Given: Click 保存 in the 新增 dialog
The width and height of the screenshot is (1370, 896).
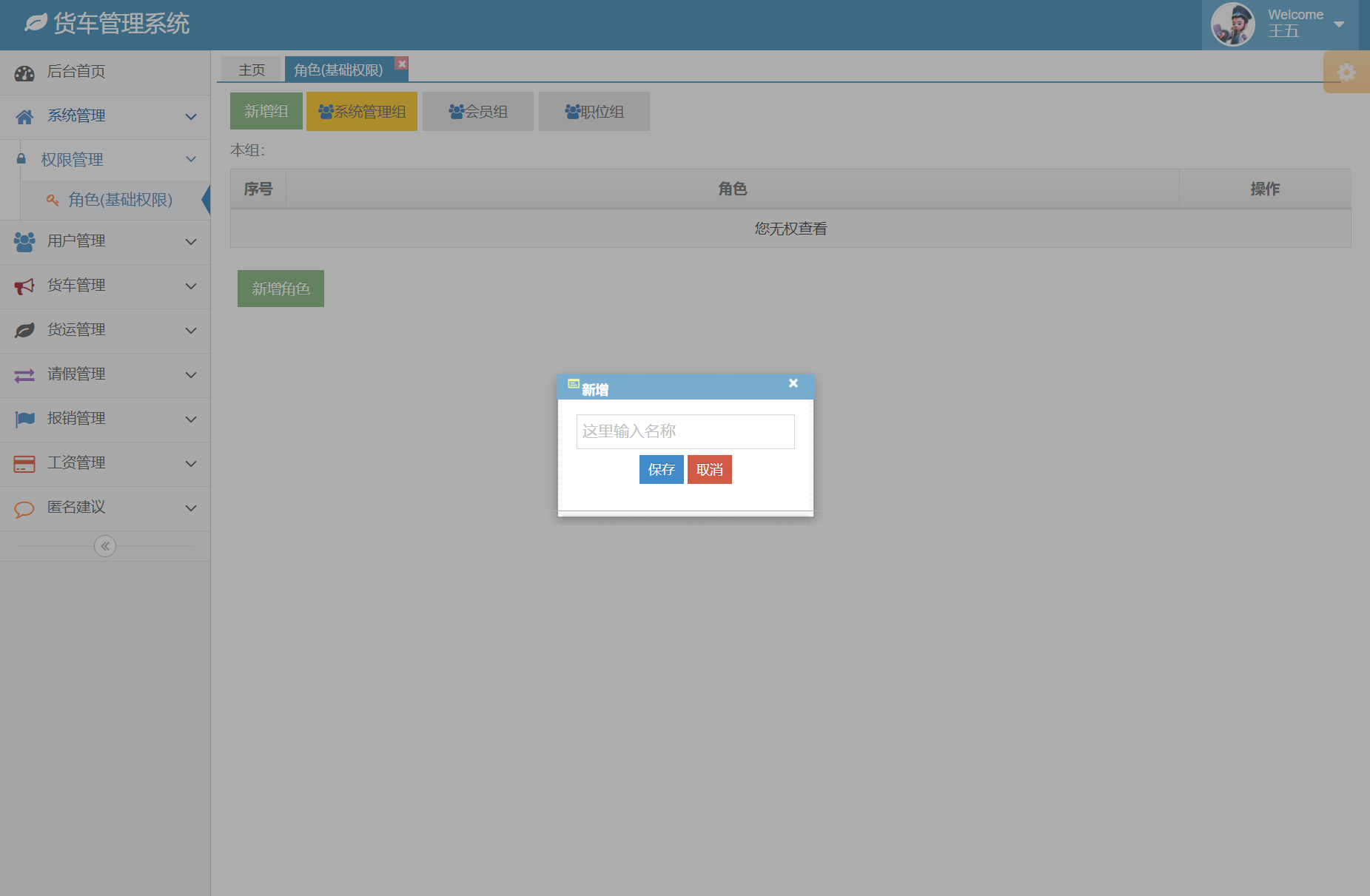Looking at the screenshot, I should coord(662,469).
